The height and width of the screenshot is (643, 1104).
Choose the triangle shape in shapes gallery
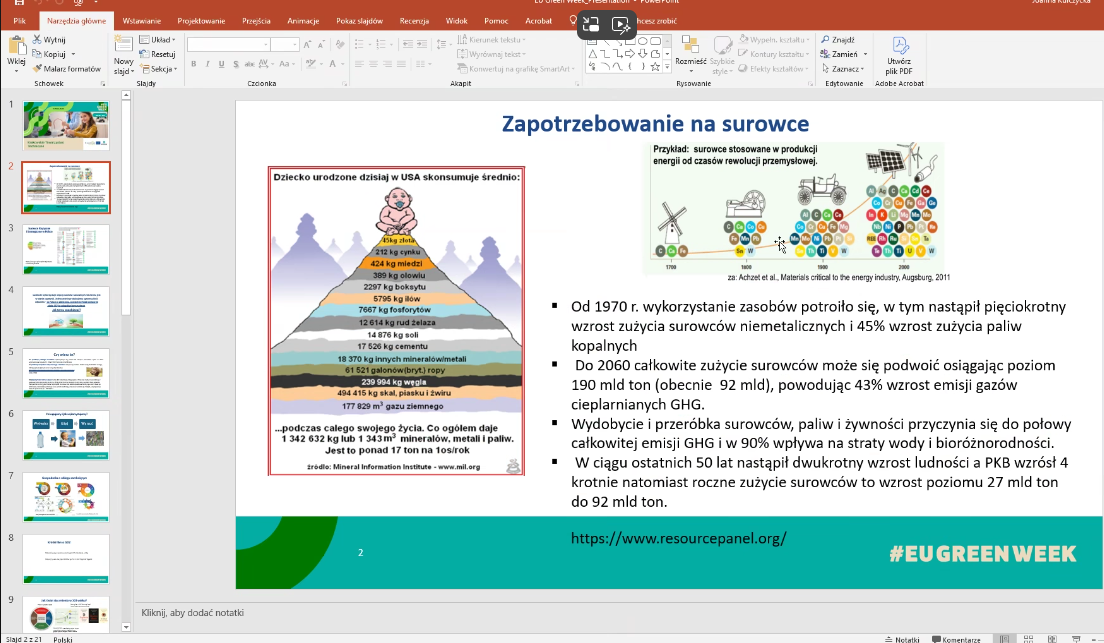click(593, 54)
